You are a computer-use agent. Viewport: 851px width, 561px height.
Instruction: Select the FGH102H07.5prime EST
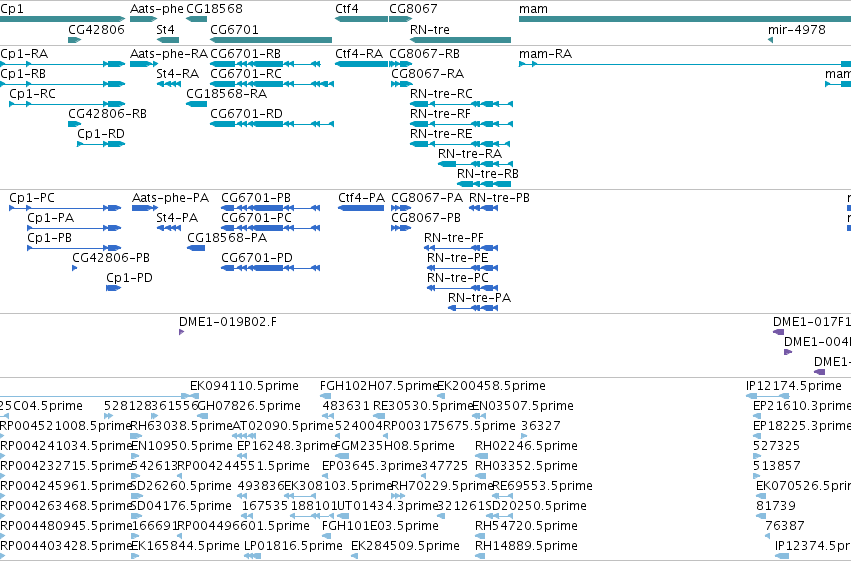(326, 396)
